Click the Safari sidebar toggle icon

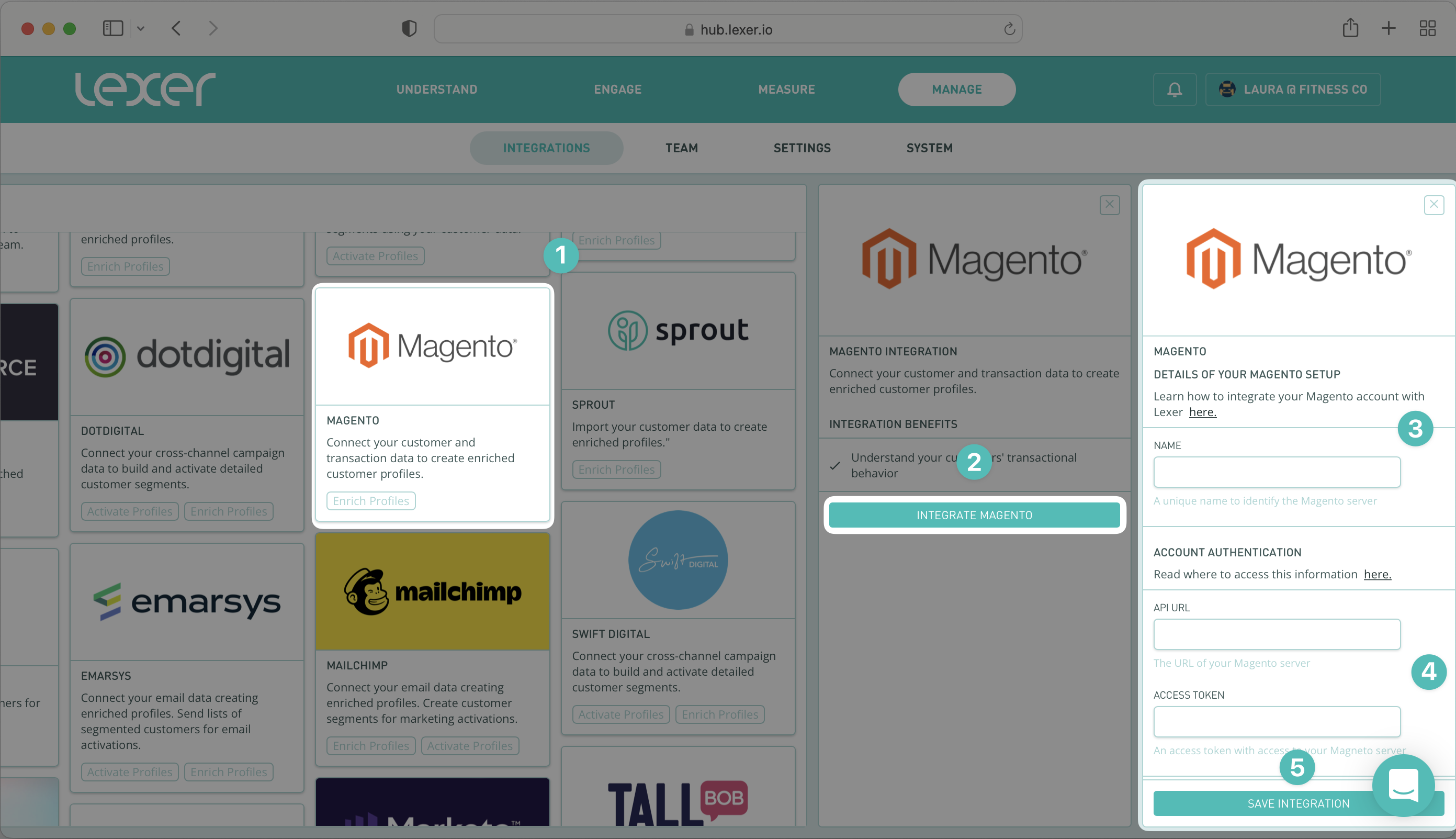point(113,28)
